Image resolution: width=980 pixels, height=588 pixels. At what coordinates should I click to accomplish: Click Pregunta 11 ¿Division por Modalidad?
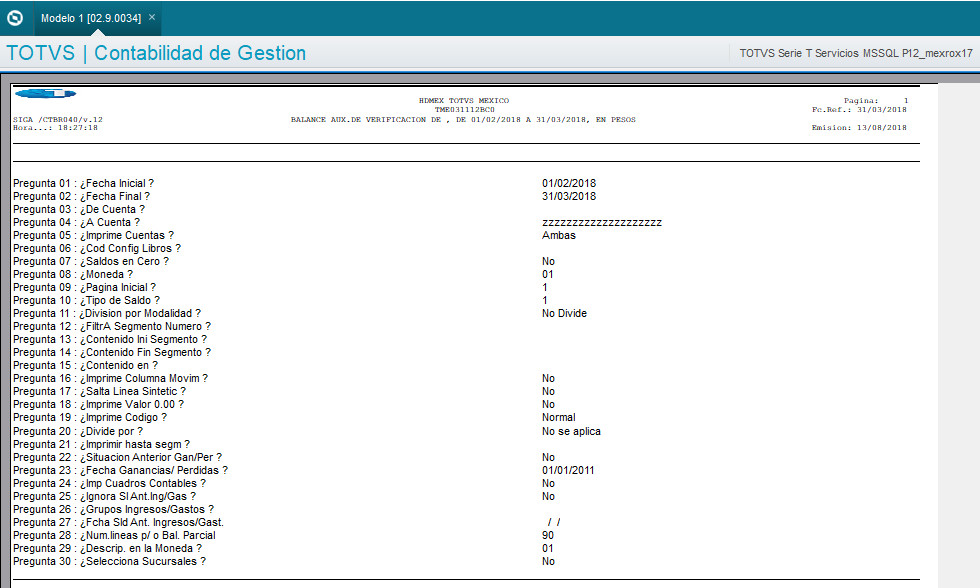pyautogui.click(x=108, y=314)
